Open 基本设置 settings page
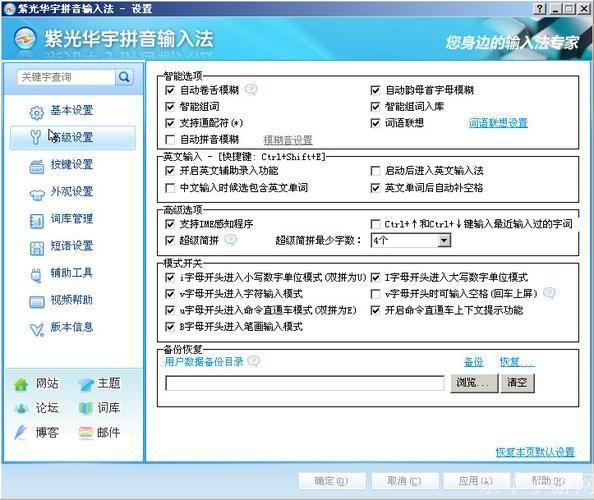 (x=72, y=110)
